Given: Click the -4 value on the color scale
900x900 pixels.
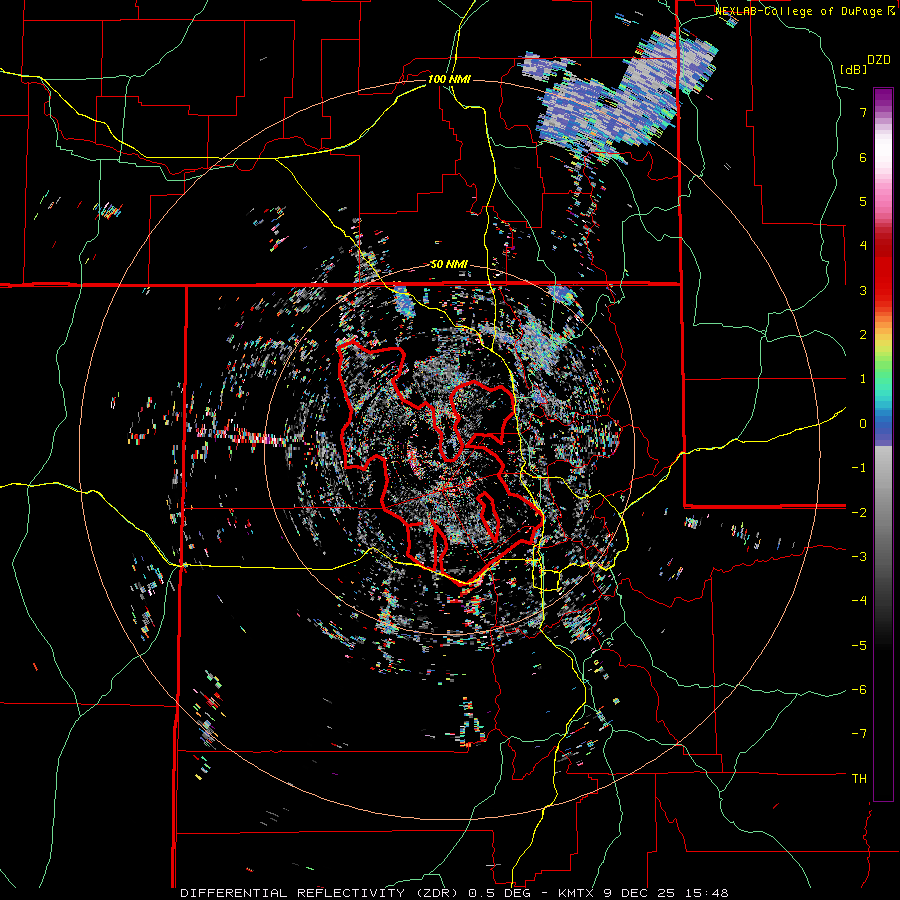Looking at the screenshot, I should 859,601.
